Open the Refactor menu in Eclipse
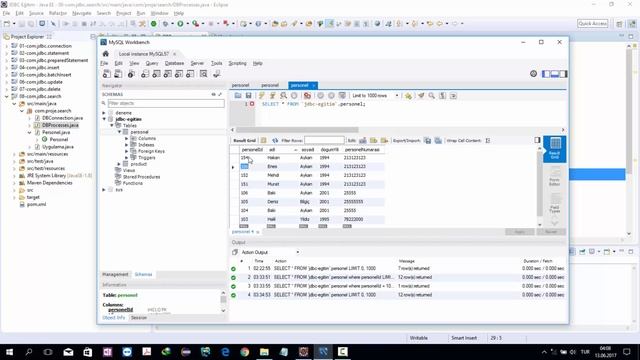 (x=58, y=13)
